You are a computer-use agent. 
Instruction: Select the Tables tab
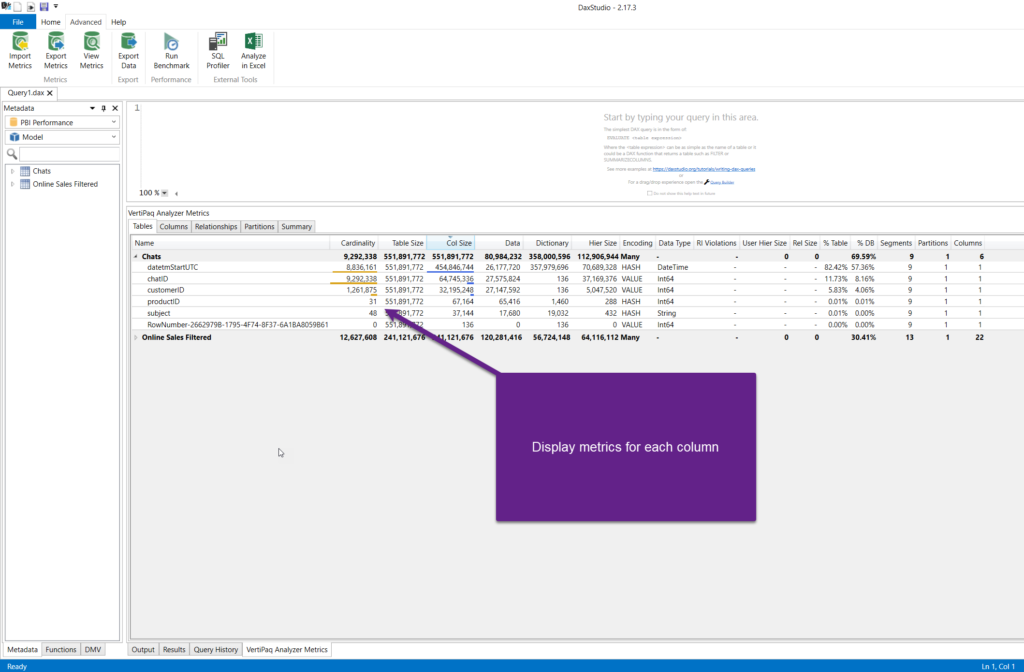pyautogui.click(x=142, y=226)
